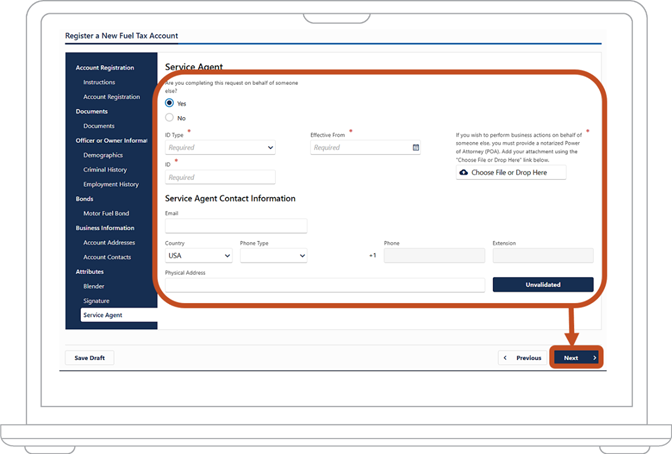The image size is (672, 454).
Task: Click the Save Draft button
Action: pos(90,358)
